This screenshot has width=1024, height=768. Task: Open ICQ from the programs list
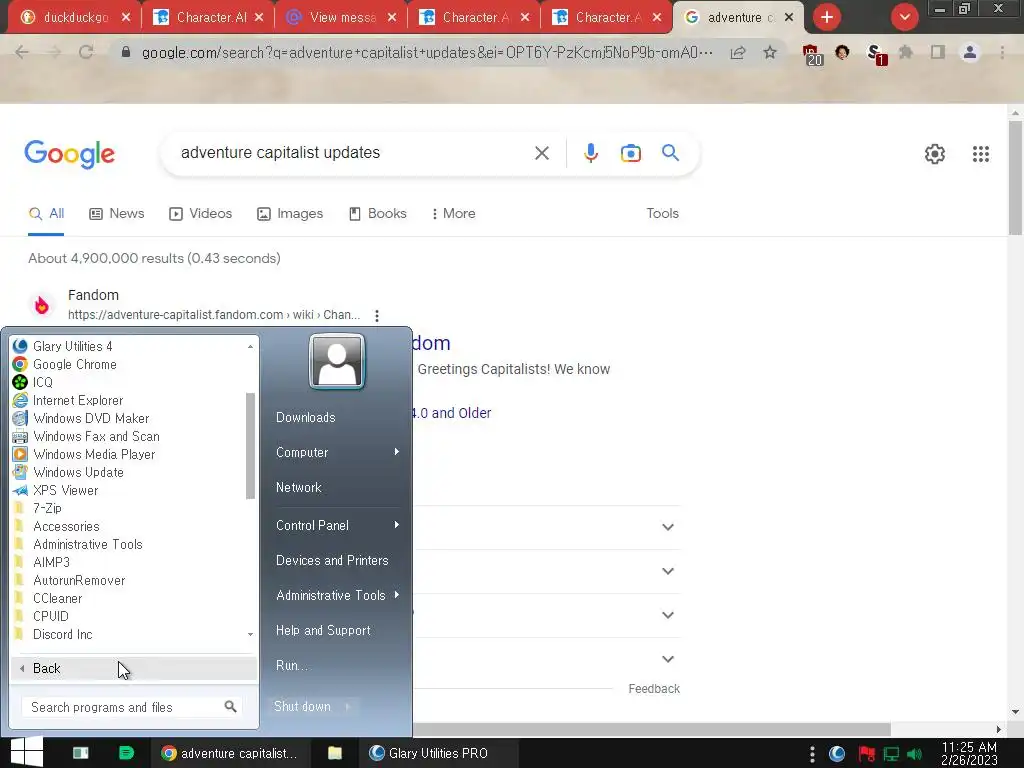(42, 382)
